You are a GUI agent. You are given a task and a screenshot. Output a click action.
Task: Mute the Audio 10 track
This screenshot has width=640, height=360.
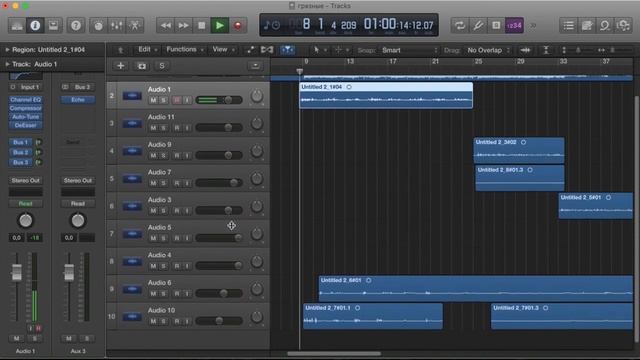coord(153,321)
